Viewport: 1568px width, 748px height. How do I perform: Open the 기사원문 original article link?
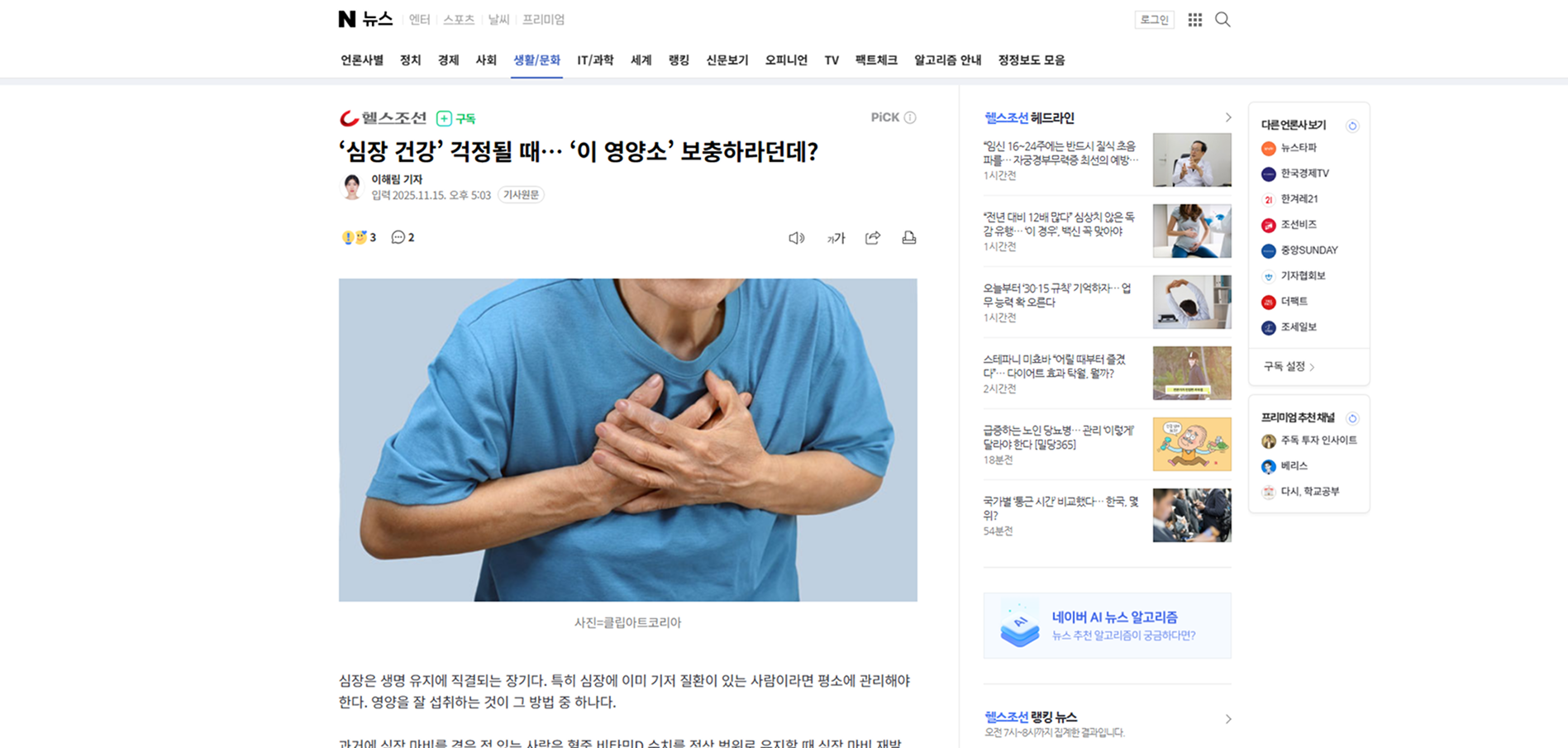pos(521,195)
